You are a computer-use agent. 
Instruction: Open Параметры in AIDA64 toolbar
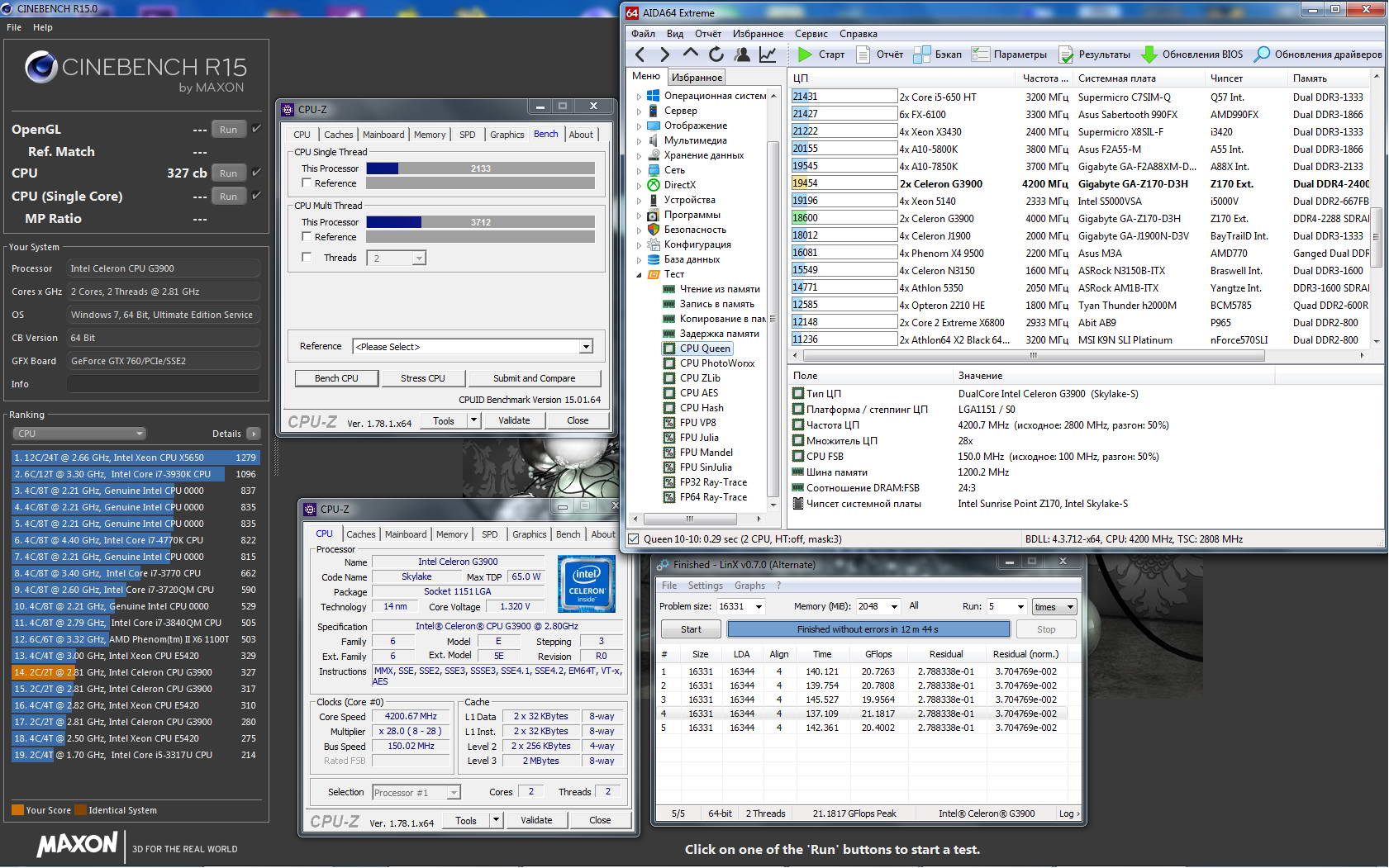pyautogui.click(x=1010, y=55)
